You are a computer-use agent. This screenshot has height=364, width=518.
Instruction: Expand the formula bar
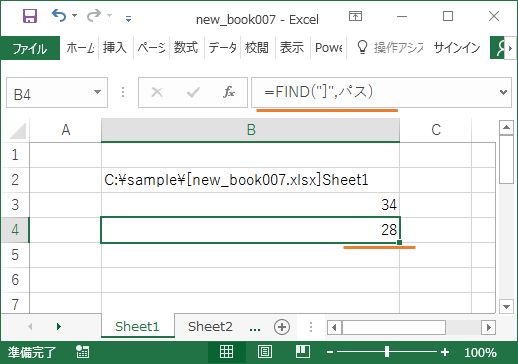pos(503,92)
